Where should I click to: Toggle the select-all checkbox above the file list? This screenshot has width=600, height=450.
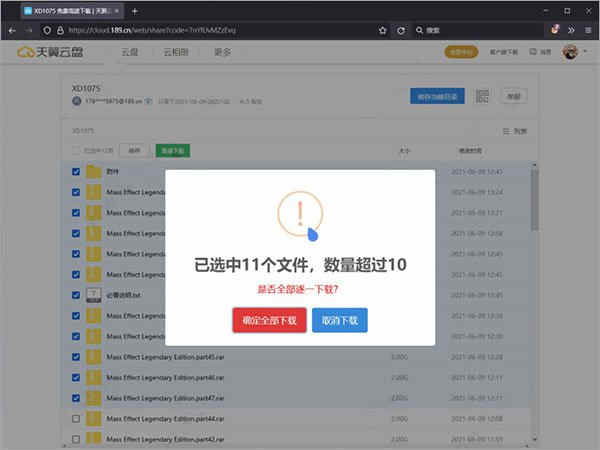76,151
